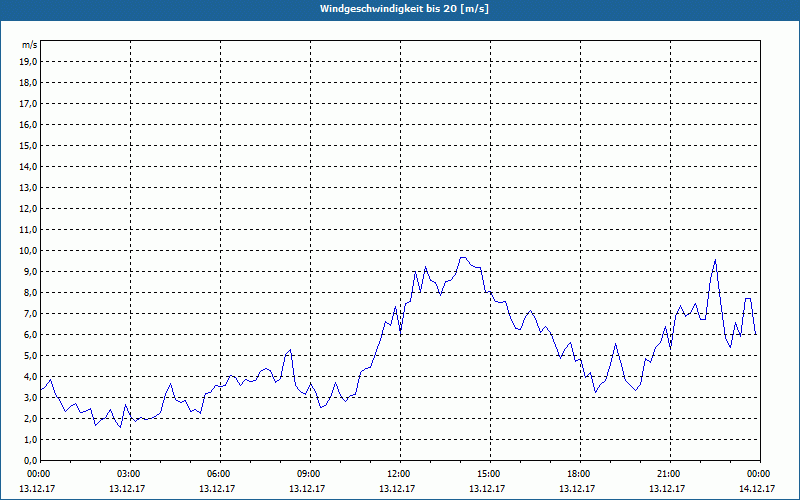
Task: Click the 12,0 y-axis label
Action: [28, 209]
